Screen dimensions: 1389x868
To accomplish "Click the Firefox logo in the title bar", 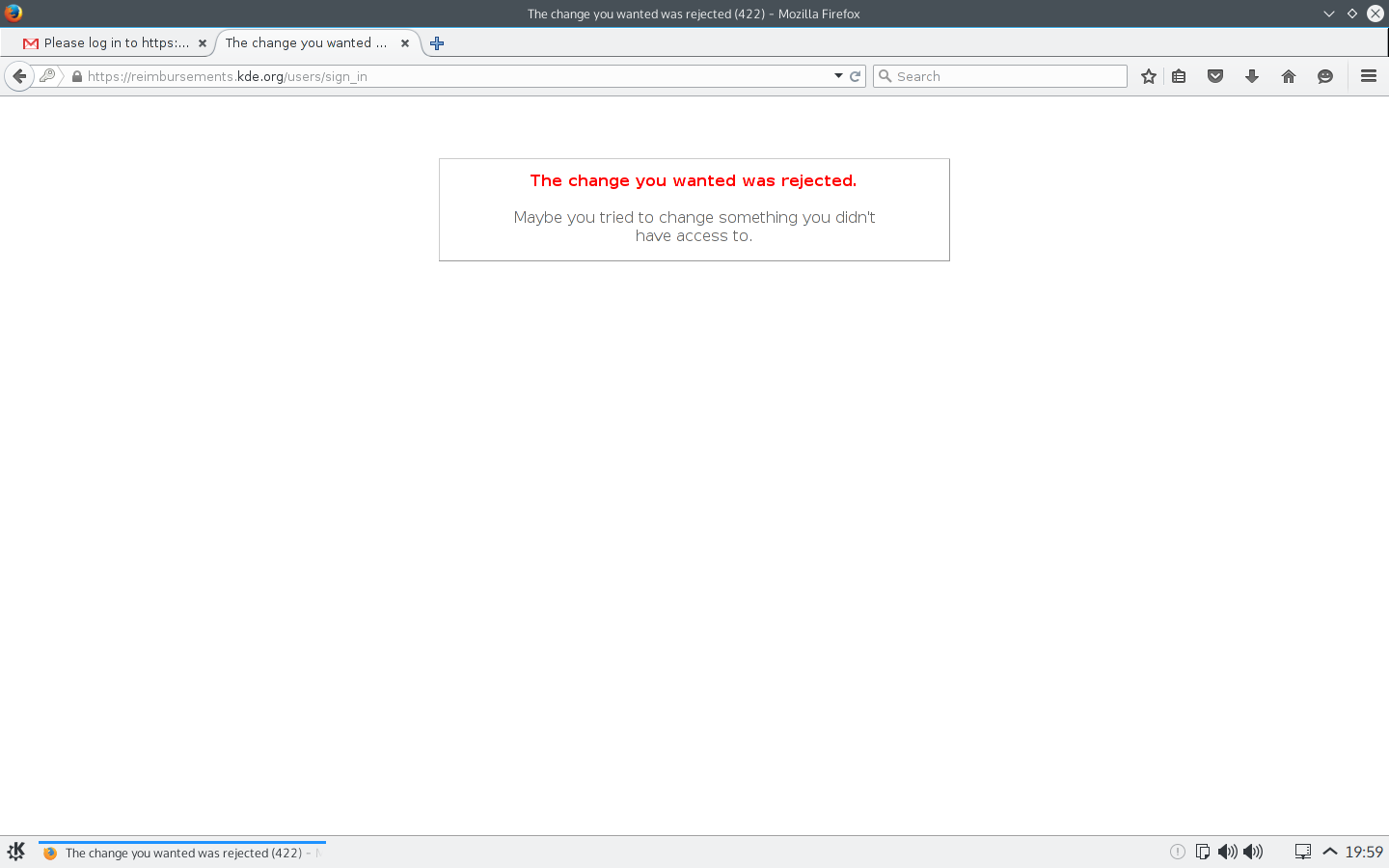I will tap(14, 14).
